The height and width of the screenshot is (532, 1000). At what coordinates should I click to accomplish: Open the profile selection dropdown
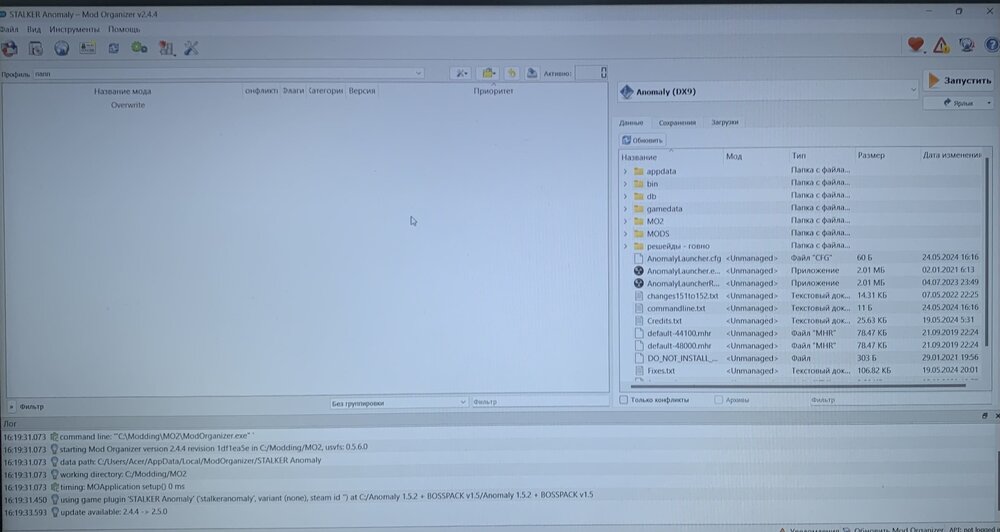[x=228, y=73]
